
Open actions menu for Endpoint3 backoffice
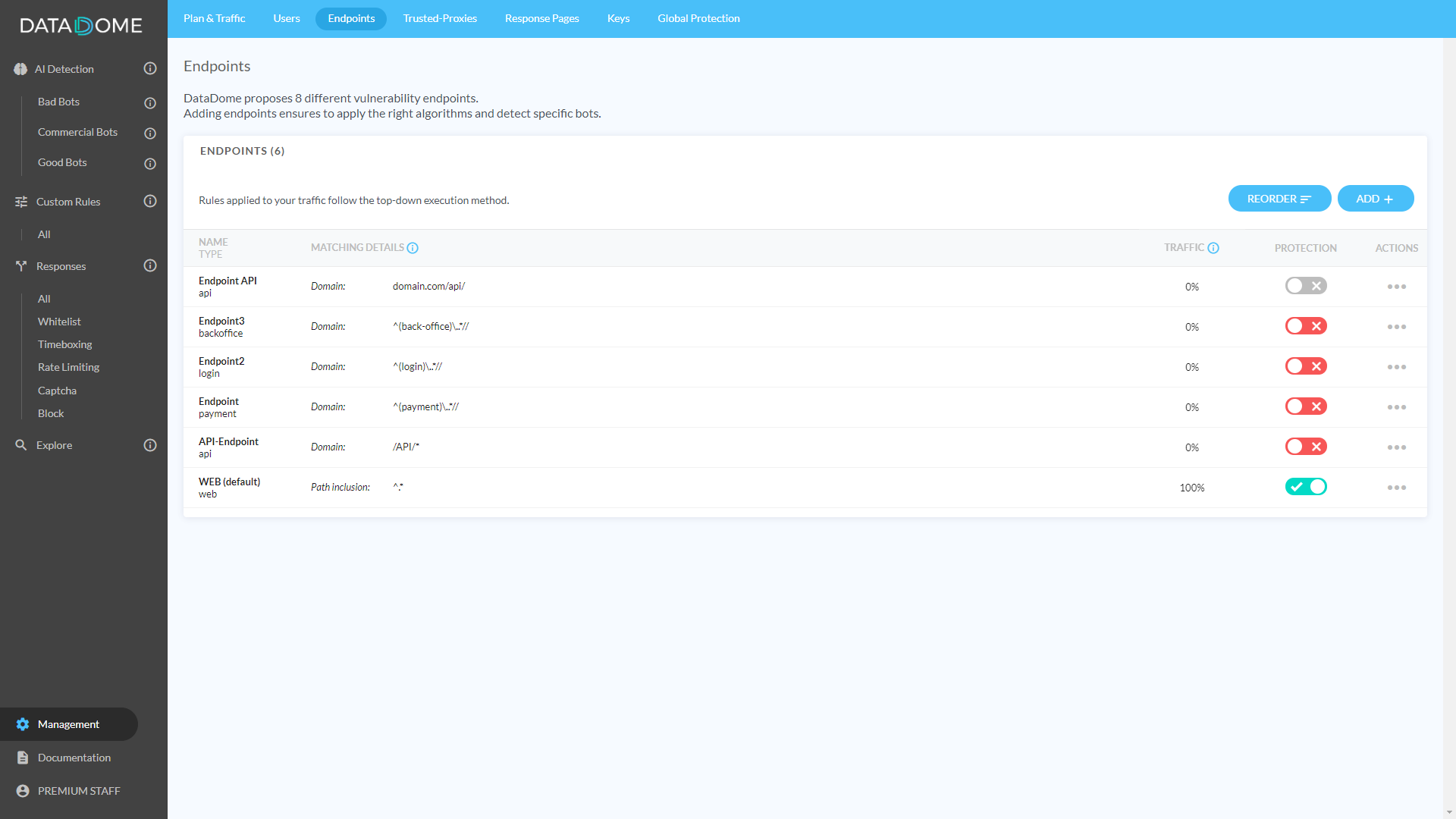click(1396, 327)
